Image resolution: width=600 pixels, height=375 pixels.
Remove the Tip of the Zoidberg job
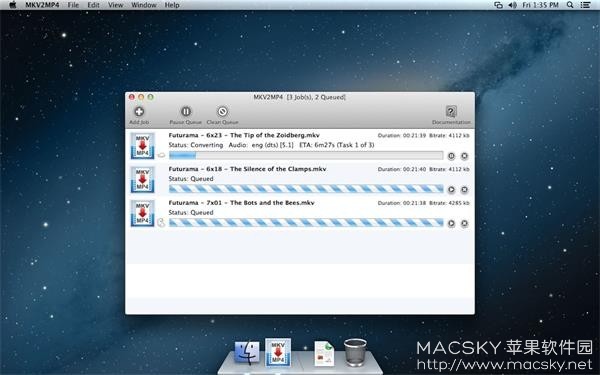pyautogui.click(x=464, y=156)
